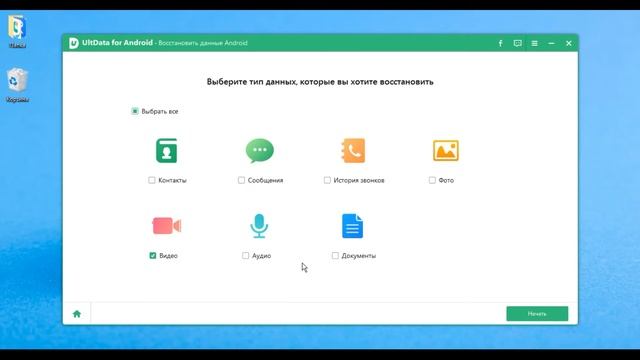This screenshot has height=360, width=640.
Task: Go home via the house icon
Action: [x=77, y=314]
